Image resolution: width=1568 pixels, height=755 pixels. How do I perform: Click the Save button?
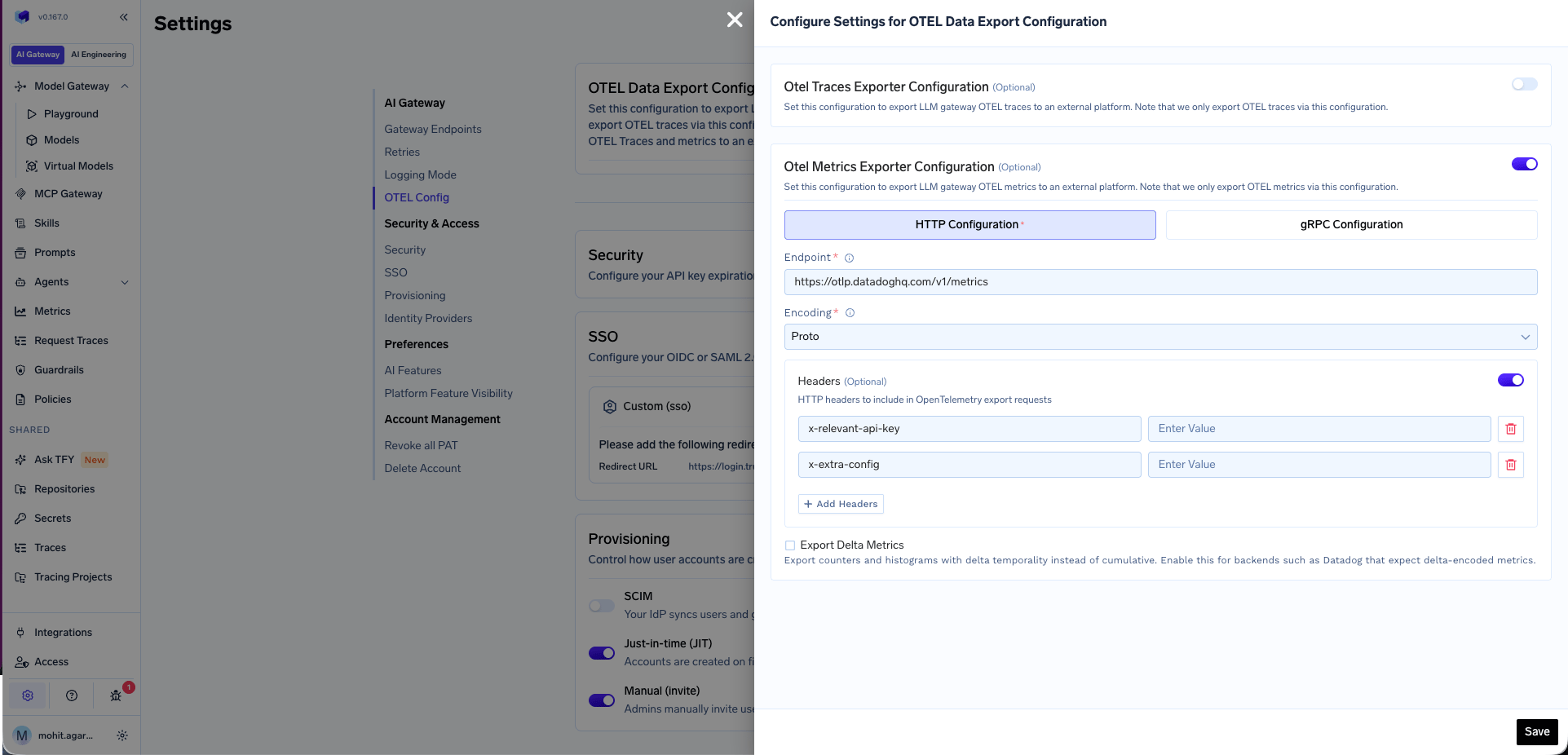pos(1537,732)
